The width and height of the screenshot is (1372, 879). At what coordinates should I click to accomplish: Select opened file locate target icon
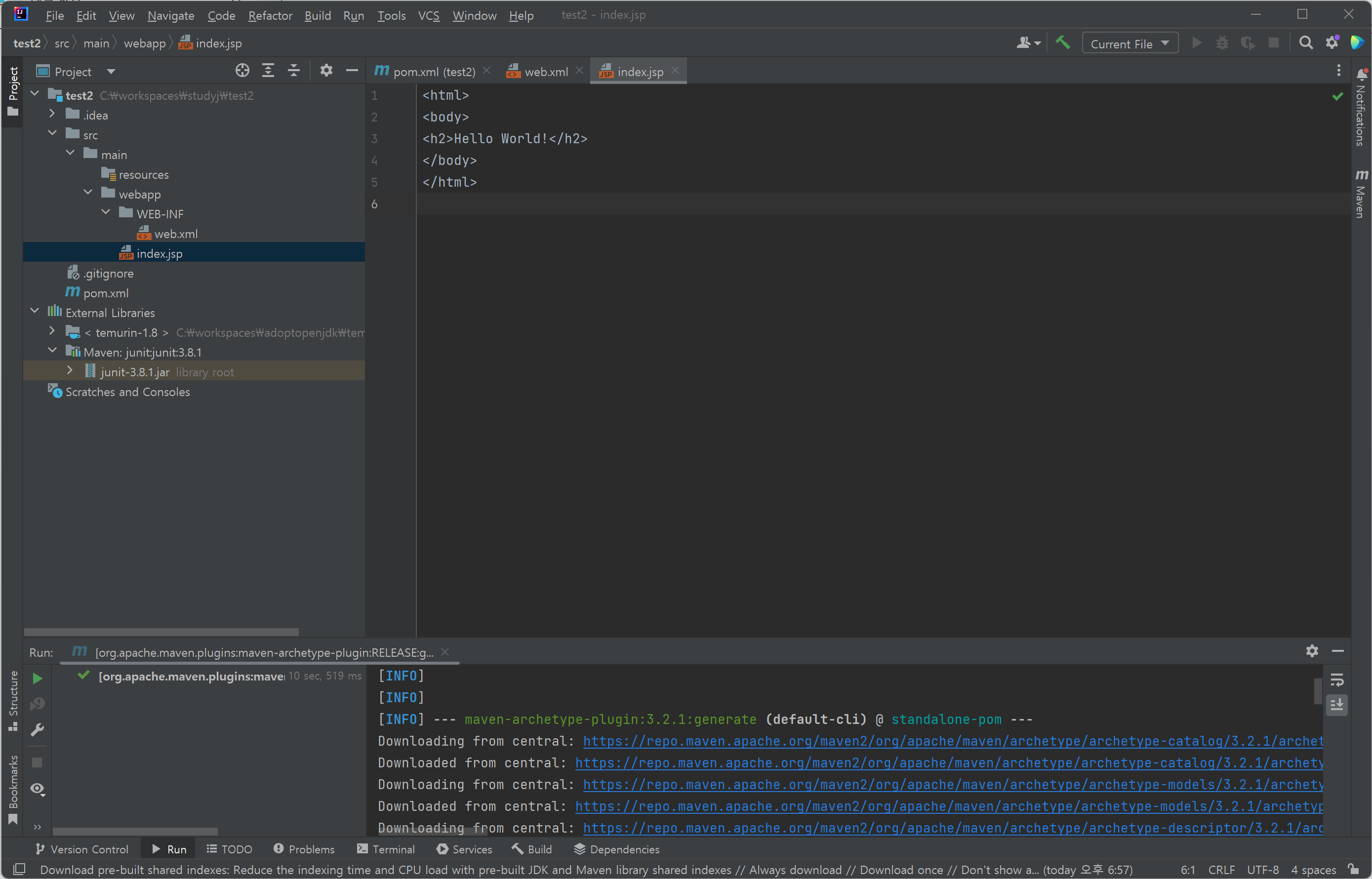[x=242, y=71]
